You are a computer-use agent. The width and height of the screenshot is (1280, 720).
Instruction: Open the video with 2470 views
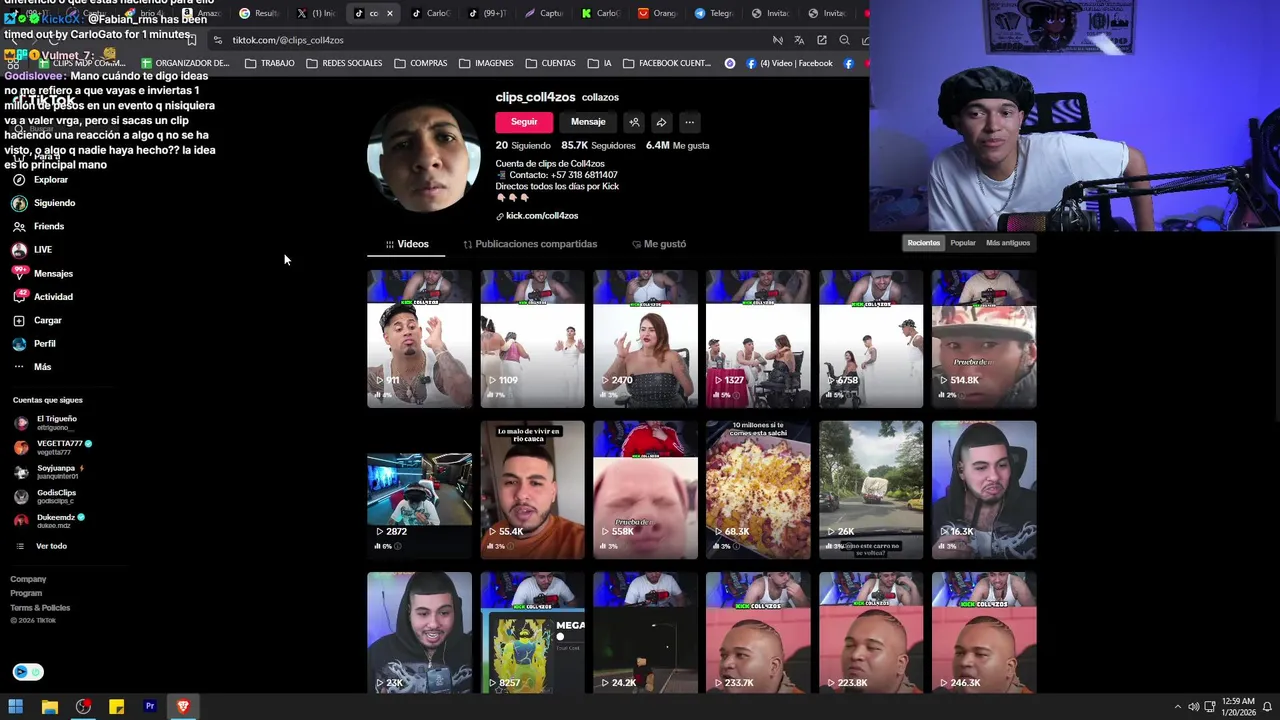click(x=645, y=339)
